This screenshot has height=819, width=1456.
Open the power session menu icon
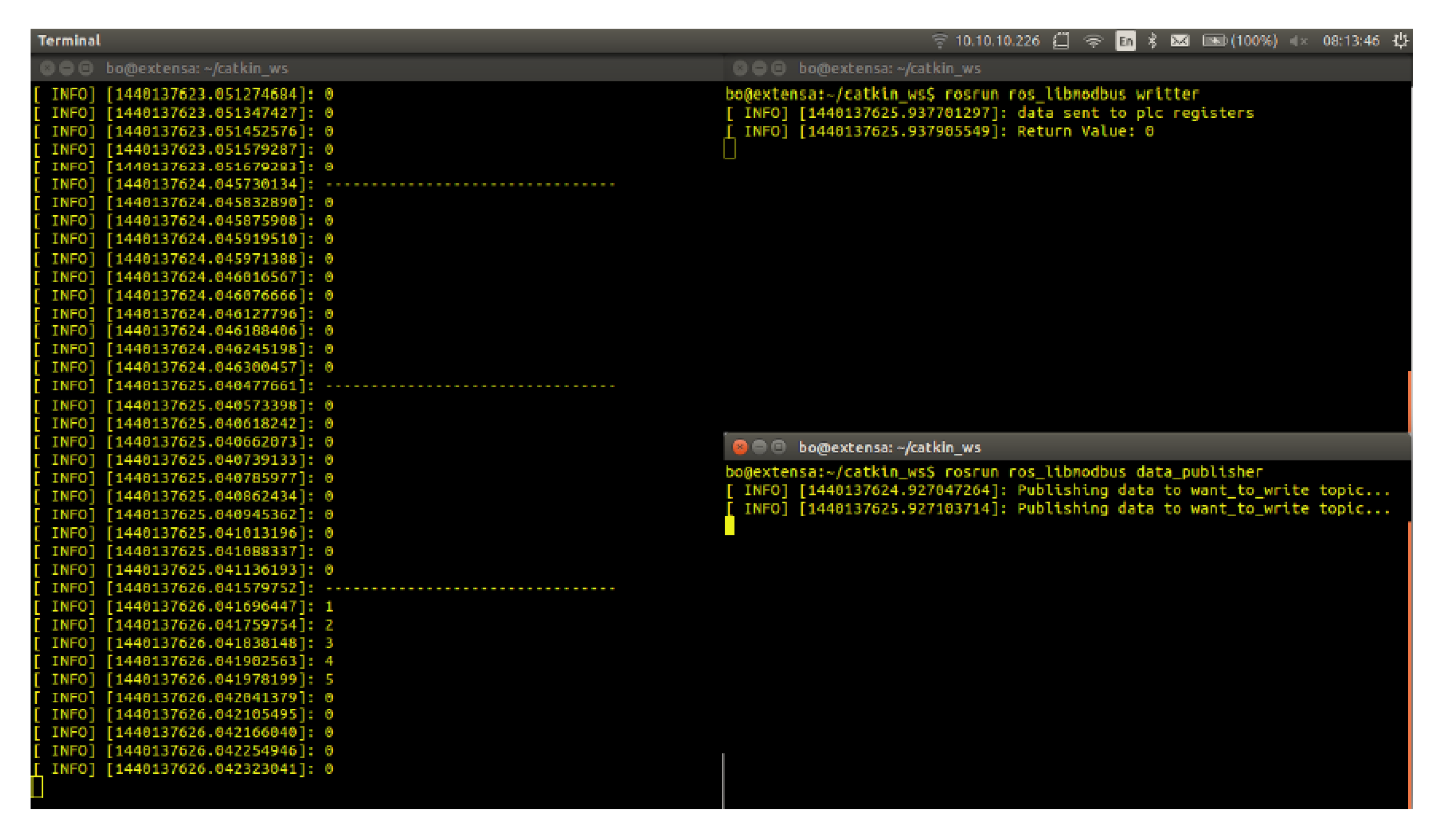(1400, 41)
